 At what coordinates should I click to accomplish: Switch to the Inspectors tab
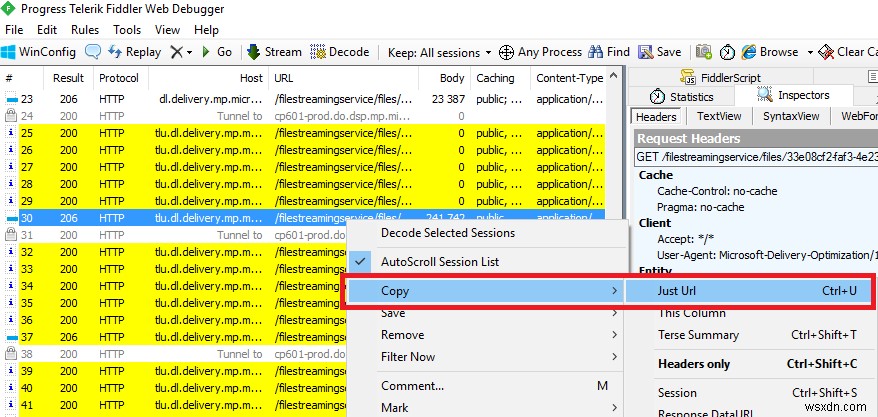793,95
